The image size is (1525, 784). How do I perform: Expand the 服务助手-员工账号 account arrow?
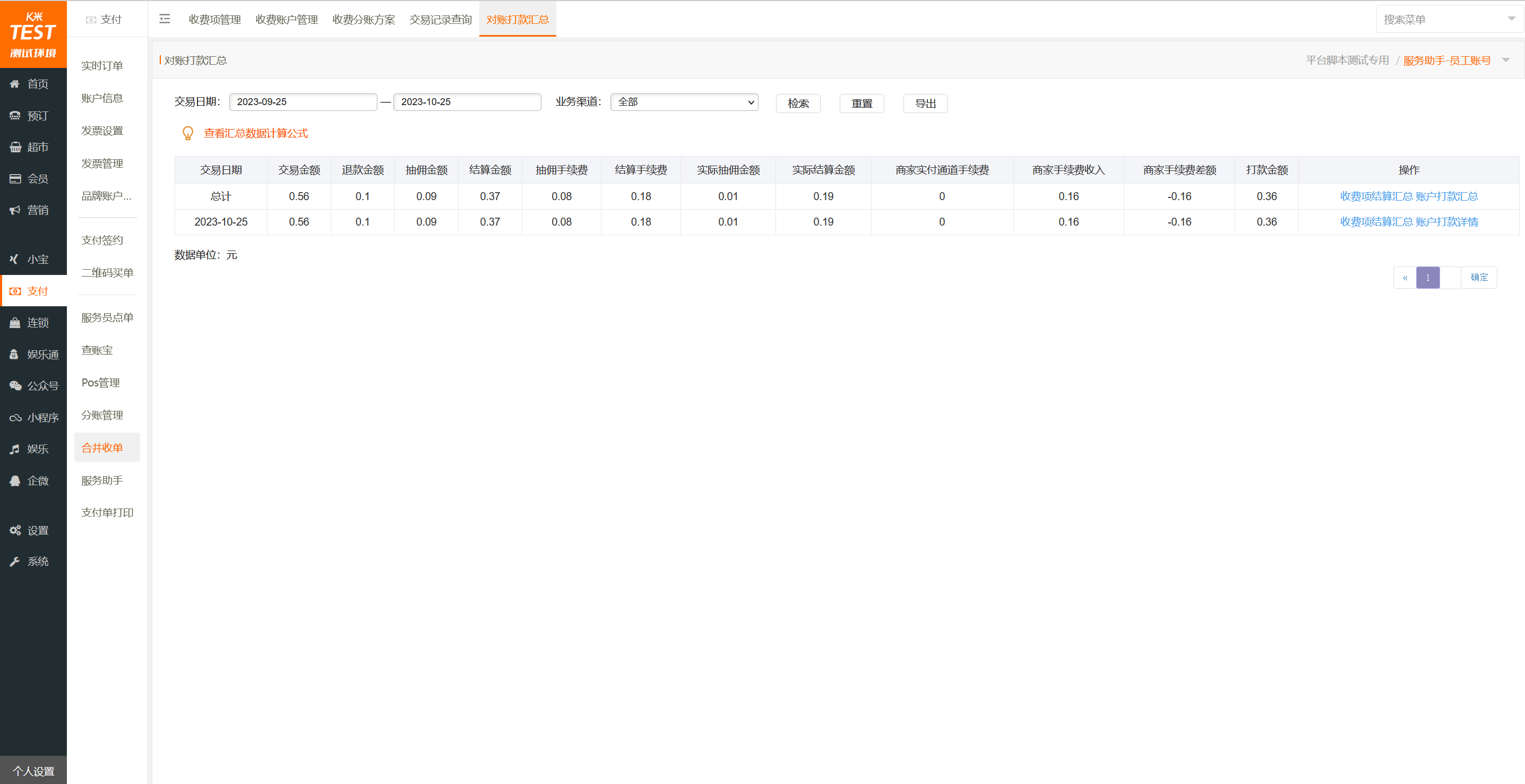[1506, 61]
